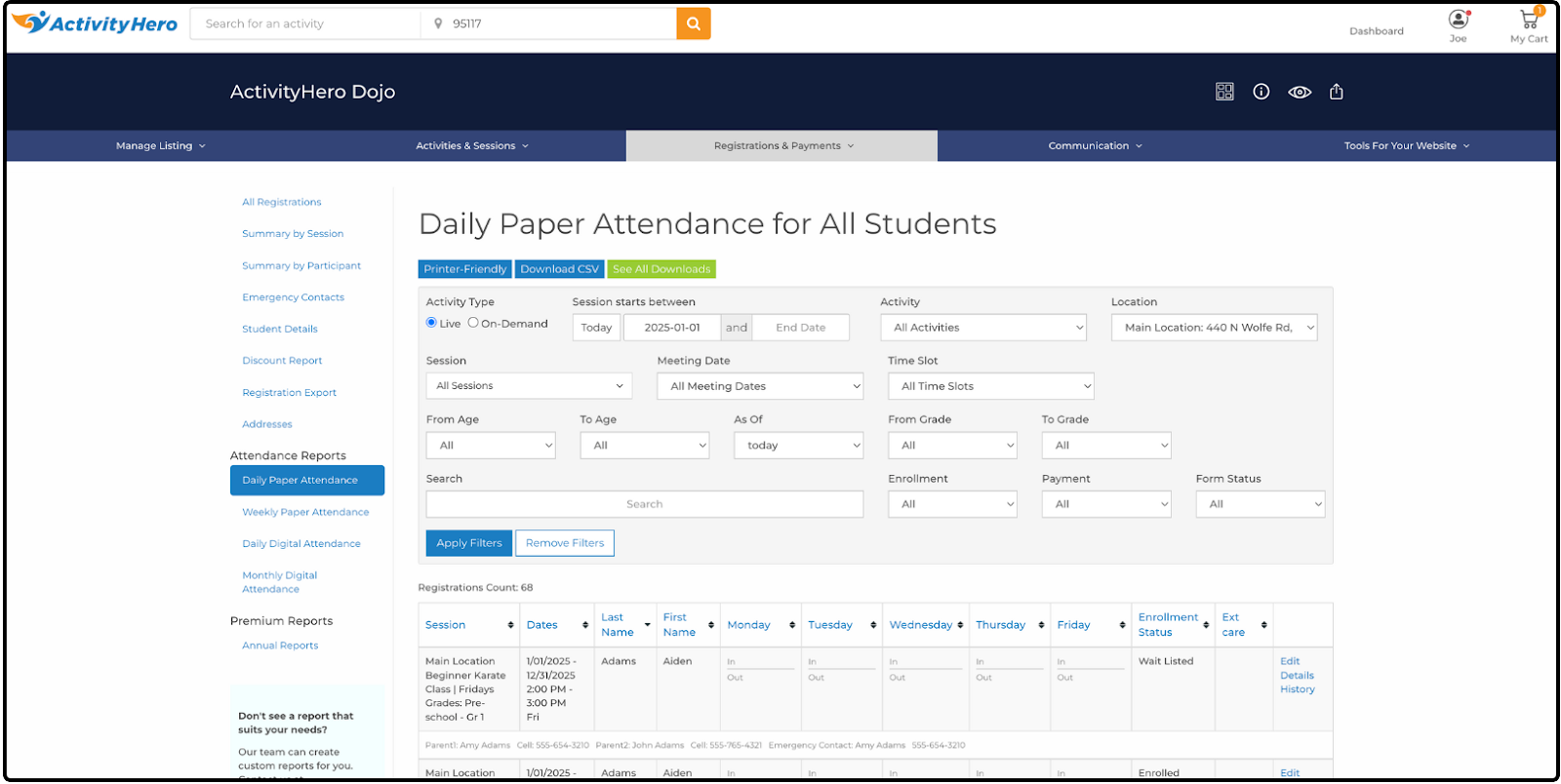The image size is (1561, 784).
Task: Open the Joe user profile icon
Action: tap(1459, 20)
